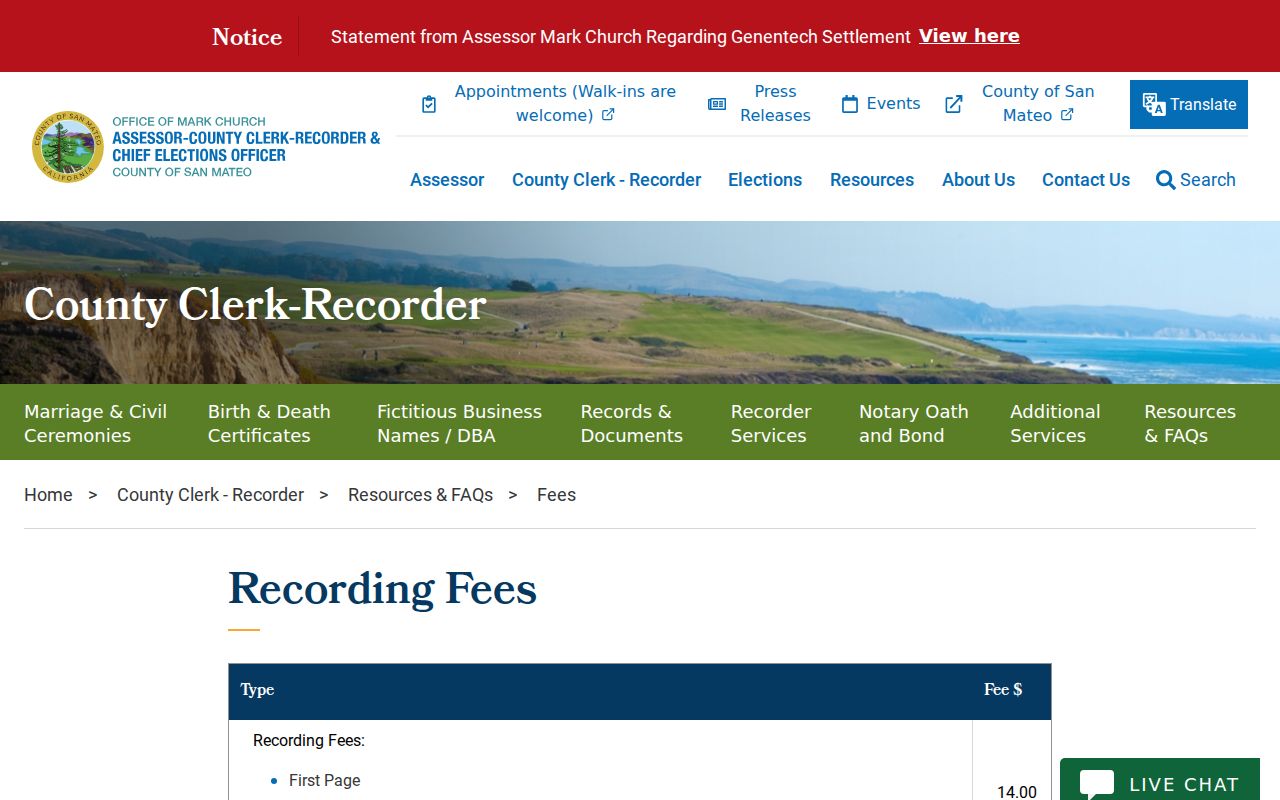Open the Assessor main menu
1280x800 pixels.
447,180
